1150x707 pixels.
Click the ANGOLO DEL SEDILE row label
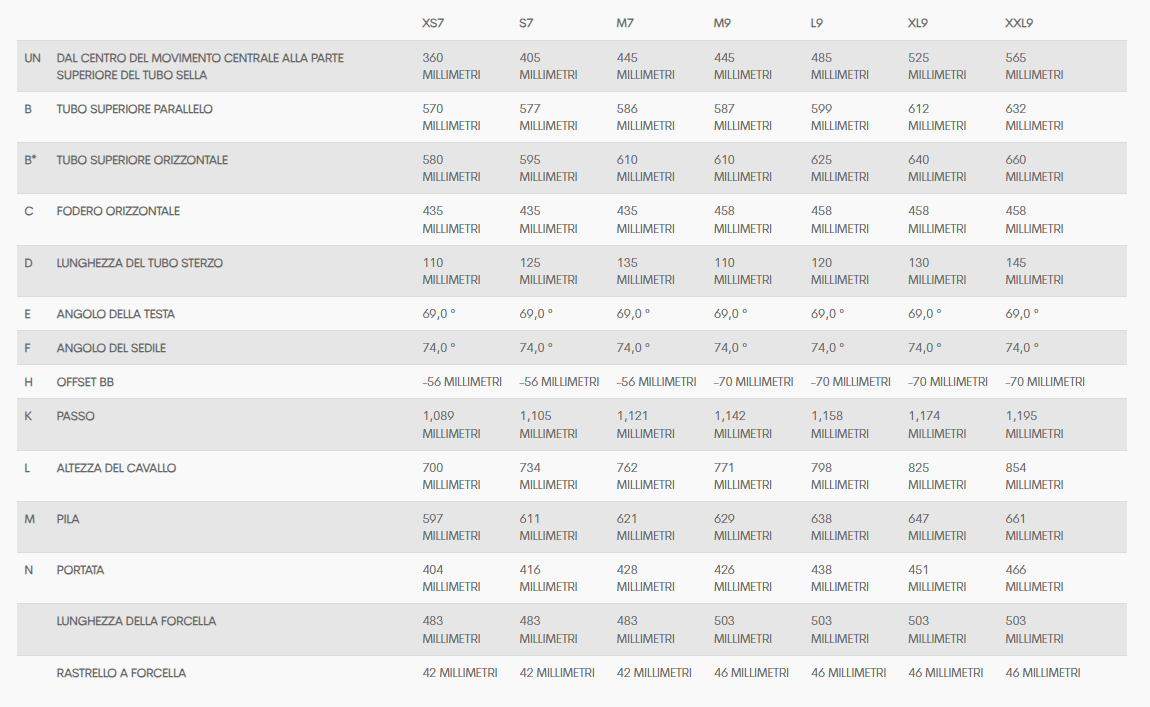click(111, 348)
